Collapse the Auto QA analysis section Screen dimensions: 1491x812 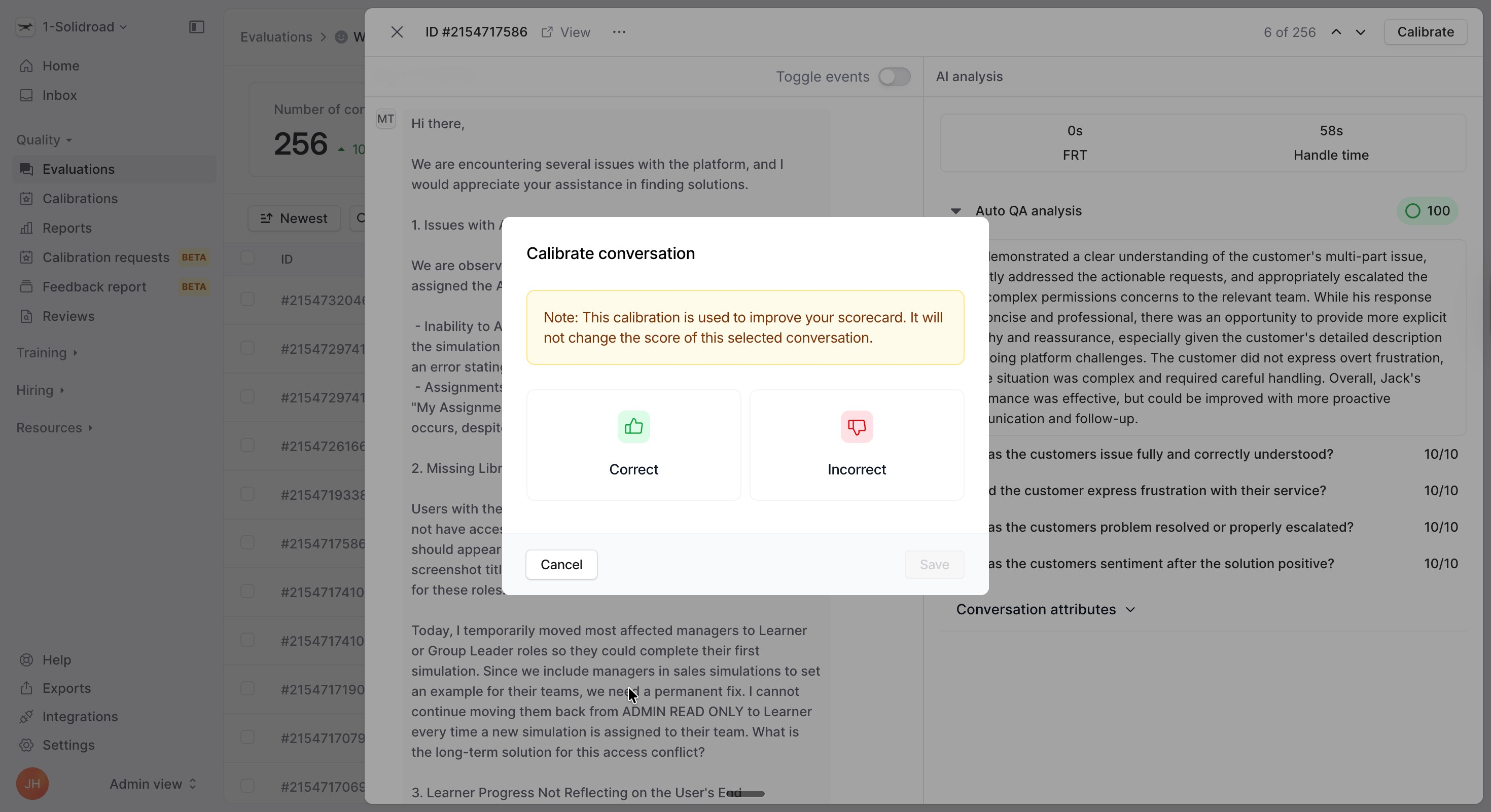click(x=955, y=211)
